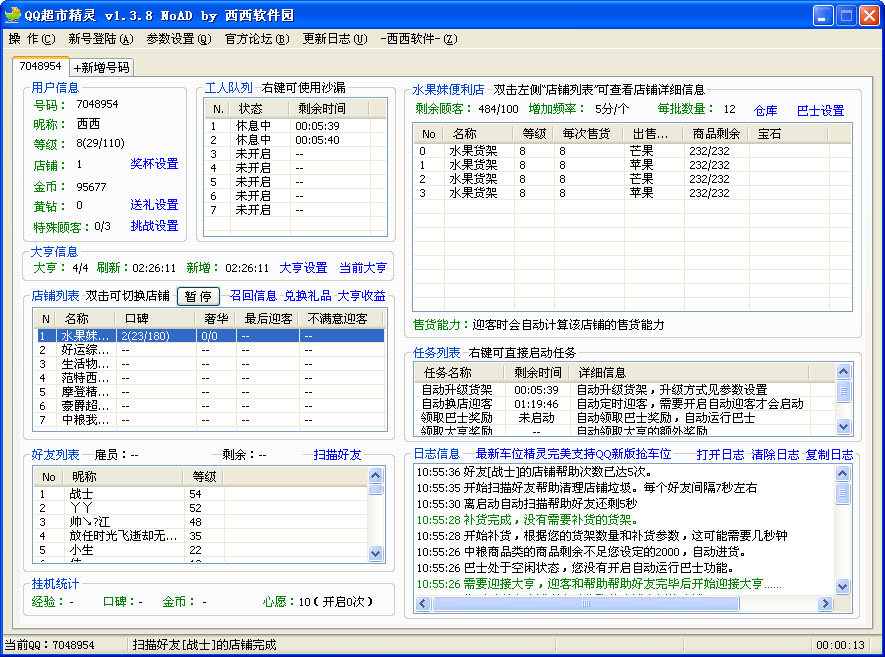Click the QQ超市精灵 title bar app icon
This screenshot has height=657, width=885.
(x=13, y=15)
